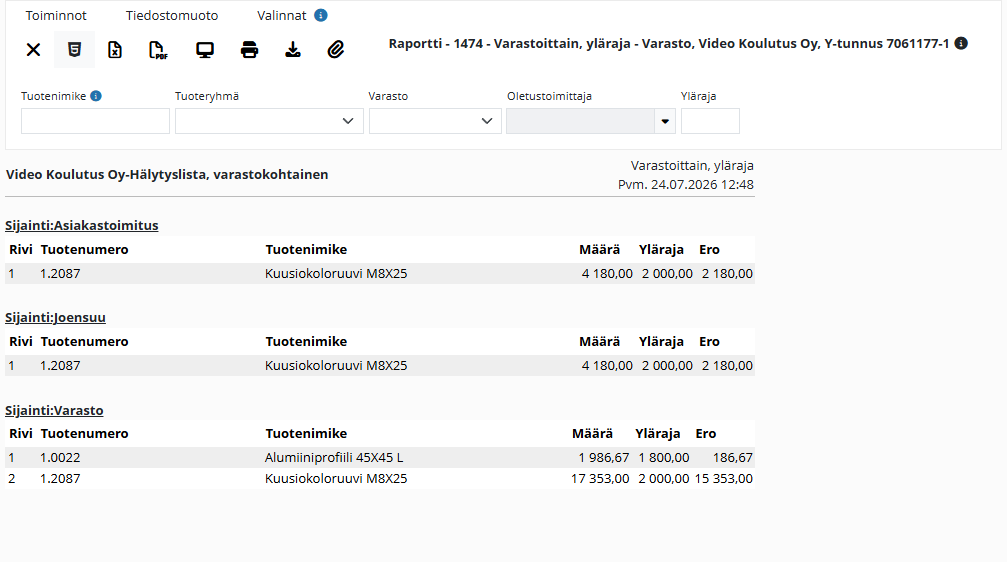This screenshot has height=562, width=1007.
Task: Click quantity value 1 986,67
Action: click(604, 457)
